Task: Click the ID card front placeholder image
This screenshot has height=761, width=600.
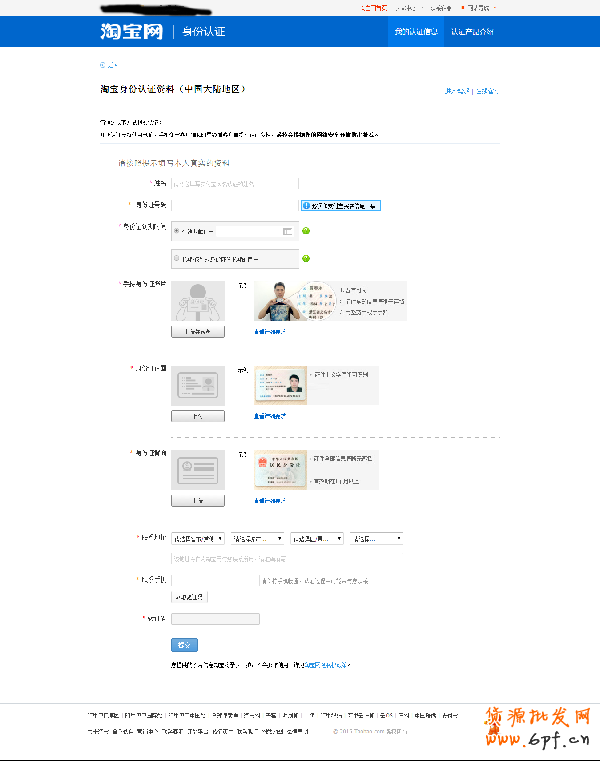Action: [198, 386]
